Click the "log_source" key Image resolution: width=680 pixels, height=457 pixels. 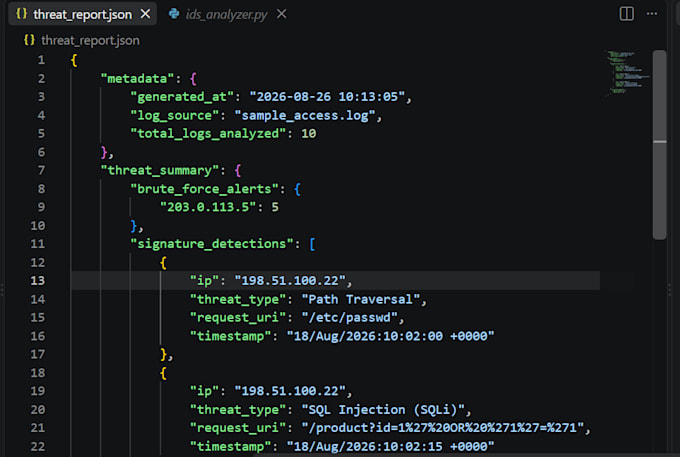tap(175, 115)
